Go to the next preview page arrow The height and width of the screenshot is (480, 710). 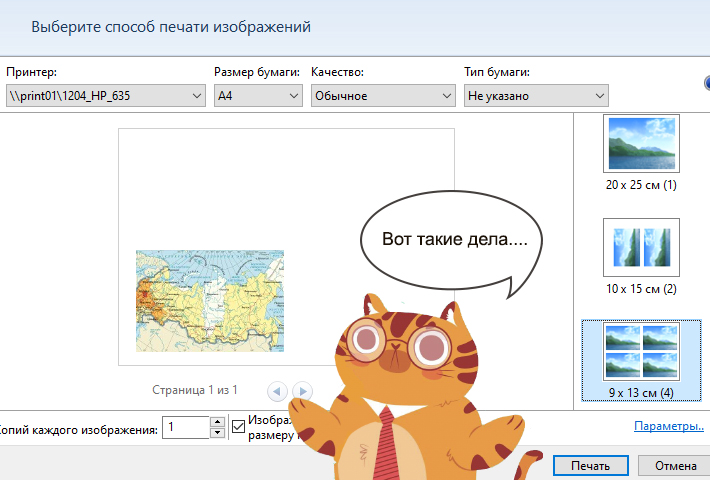[302, 391]
